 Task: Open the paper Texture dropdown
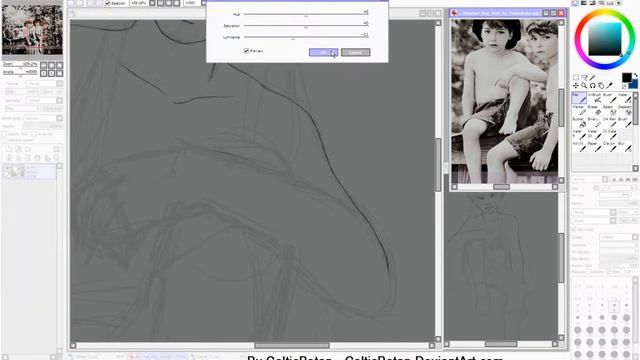tap(44, 84)
